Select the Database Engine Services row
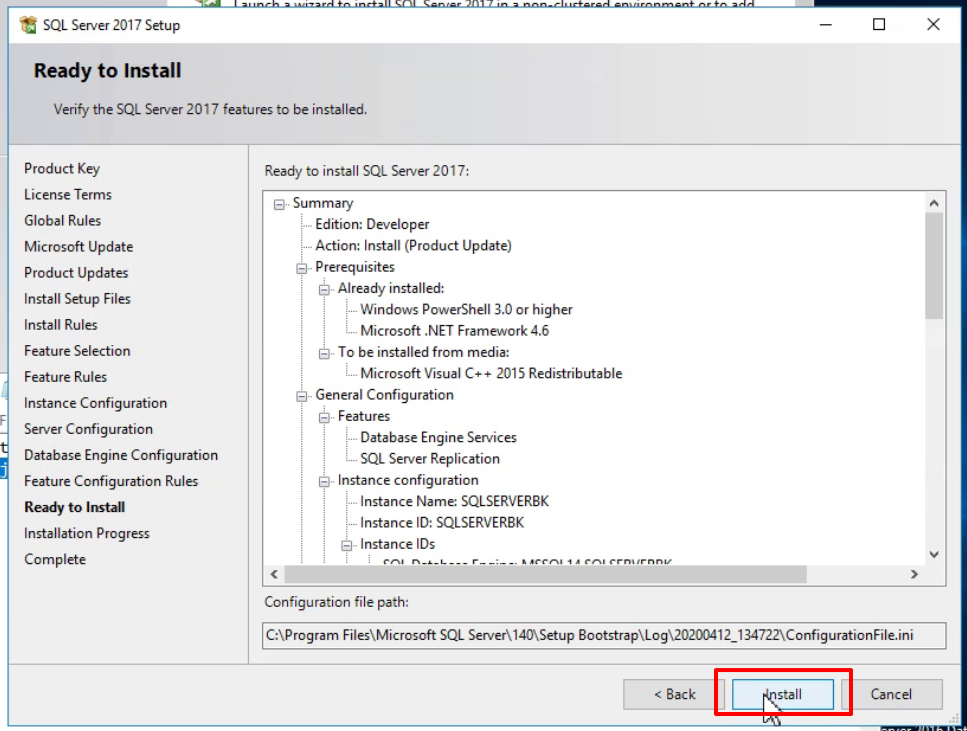The image size is (967, 731). pos(438,437)
